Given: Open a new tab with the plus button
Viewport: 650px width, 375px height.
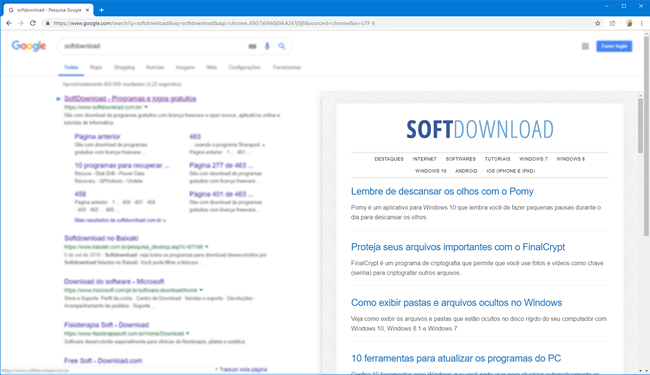Looking at the screenshot, I should 102,10.
